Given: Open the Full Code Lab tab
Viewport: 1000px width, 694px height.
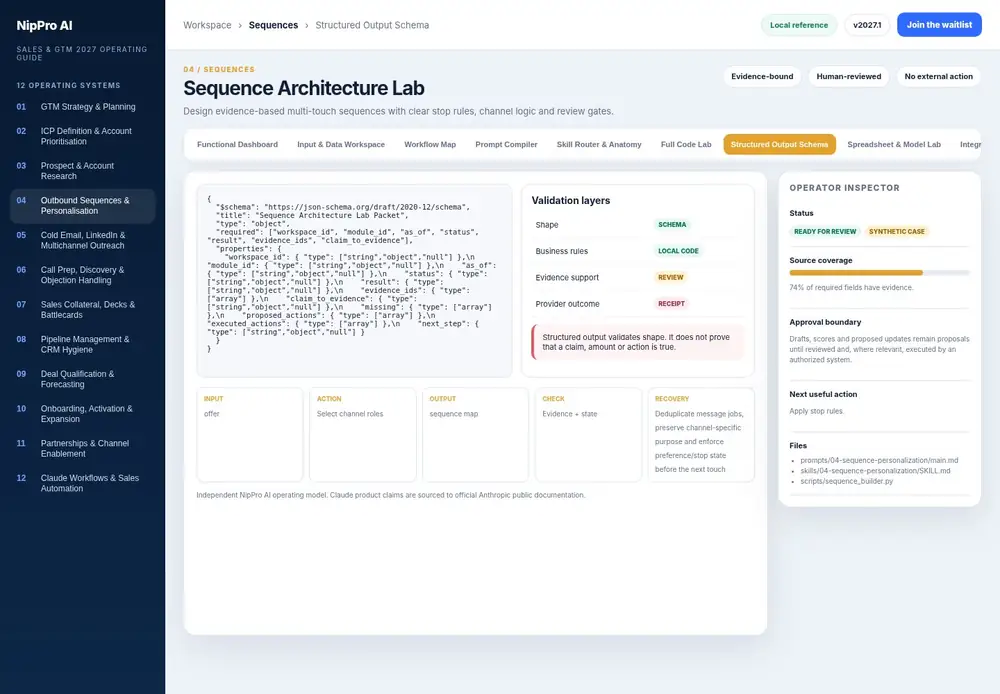Looking at the screenshot, I should click(686, 144).
